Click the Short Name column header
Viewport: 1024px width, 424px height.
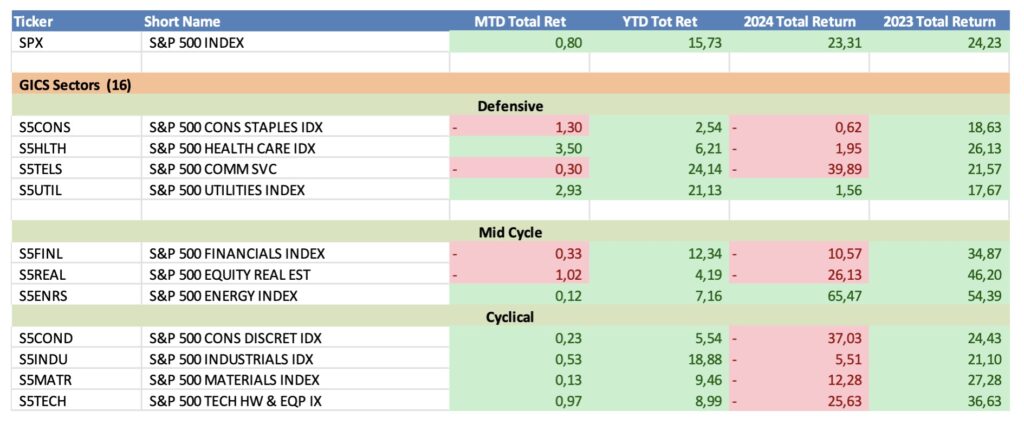(182, 21)
